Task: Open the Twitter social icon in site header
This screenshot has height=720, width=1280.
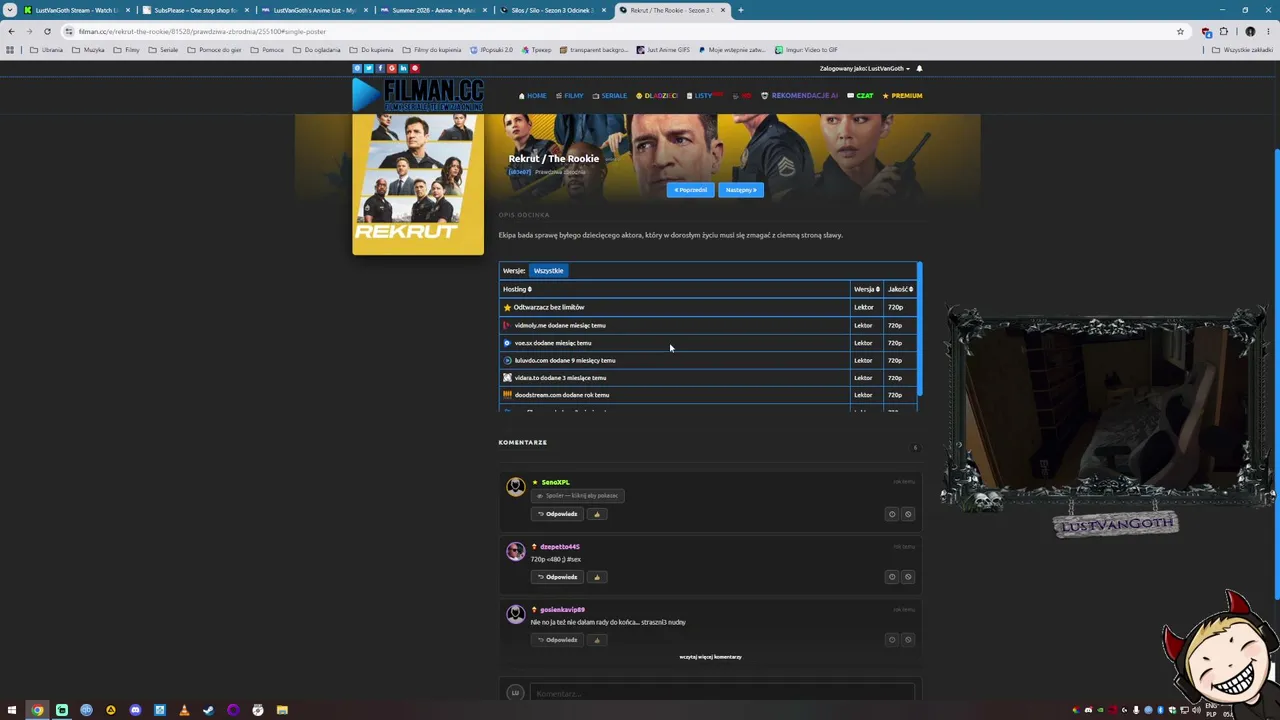Action: (368, 68)
